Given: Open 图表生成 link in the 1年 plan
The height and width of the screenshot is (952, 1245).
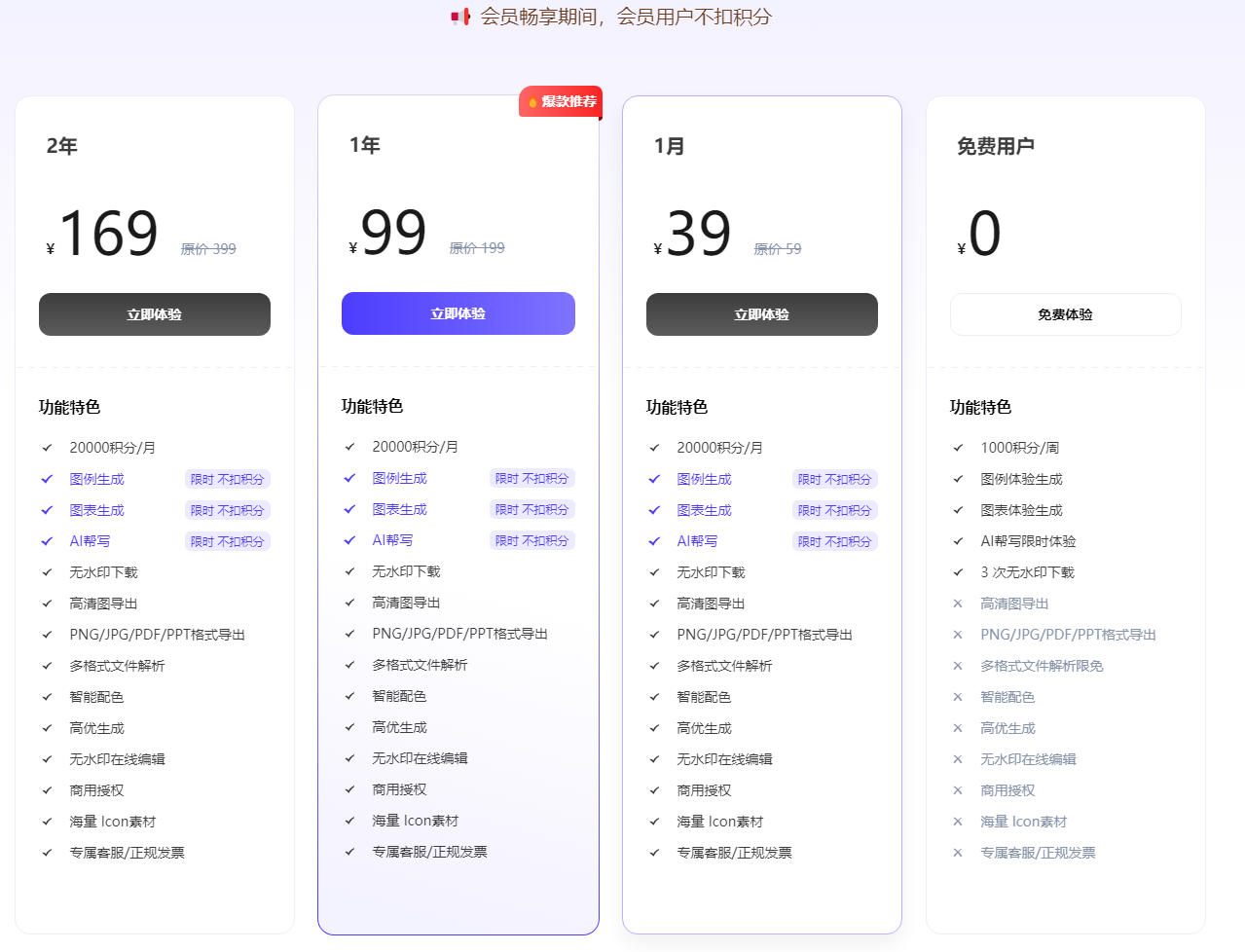Looking at the screenshot, I should pos(399,509).
